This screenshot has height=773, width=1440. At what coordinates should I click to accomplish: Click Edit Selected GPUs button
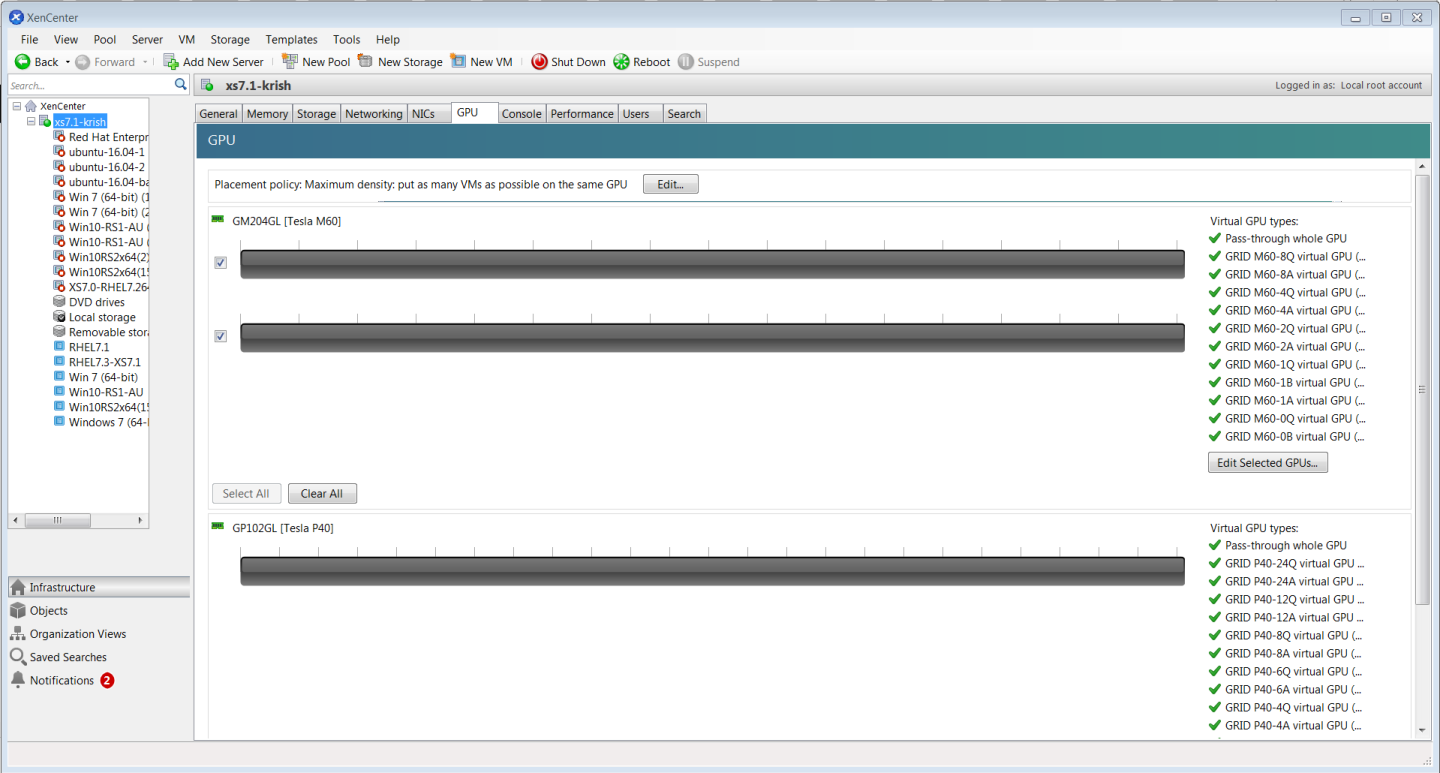point(1267,462)
